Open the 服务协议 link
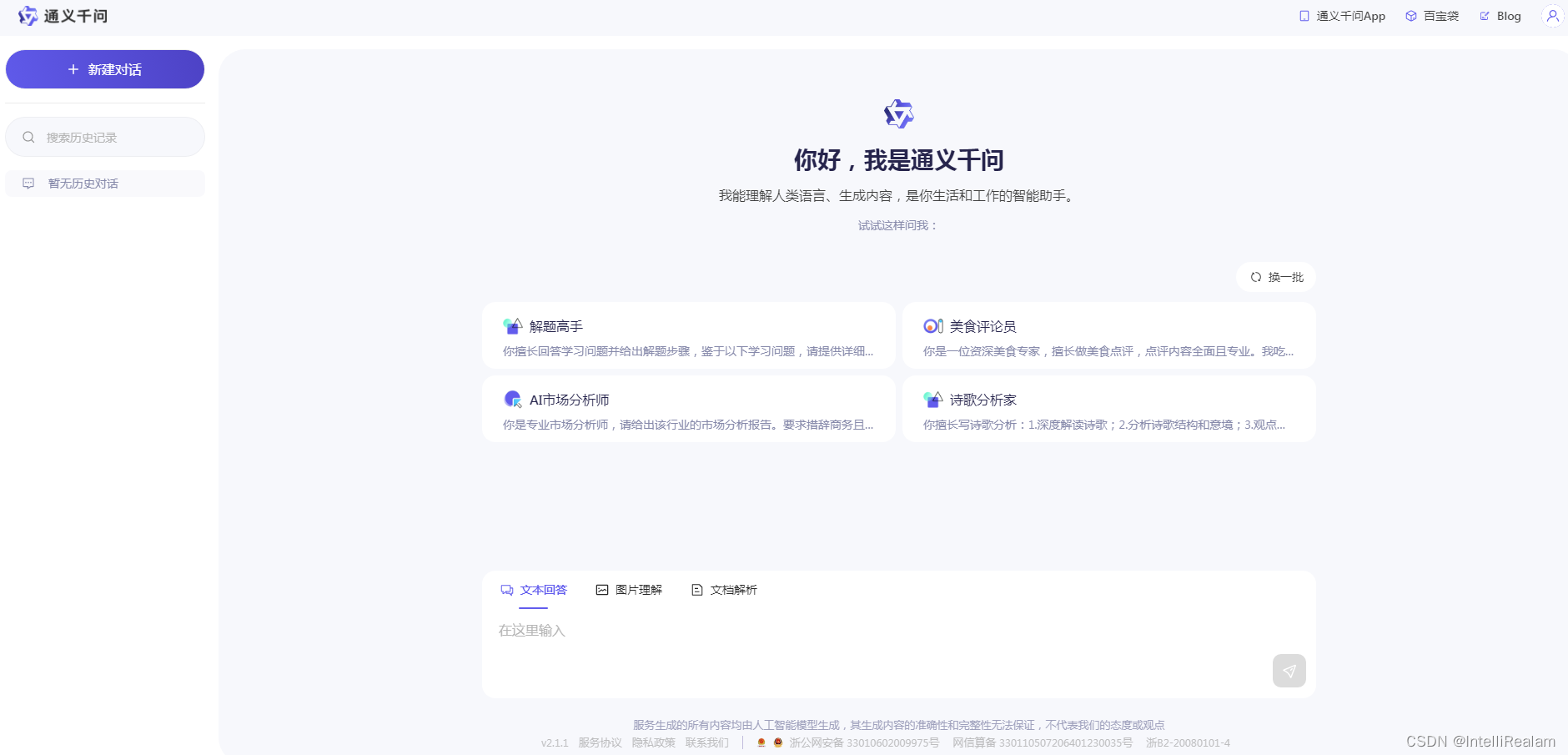This screenshot has width=1568, height=755. point(601,742)
